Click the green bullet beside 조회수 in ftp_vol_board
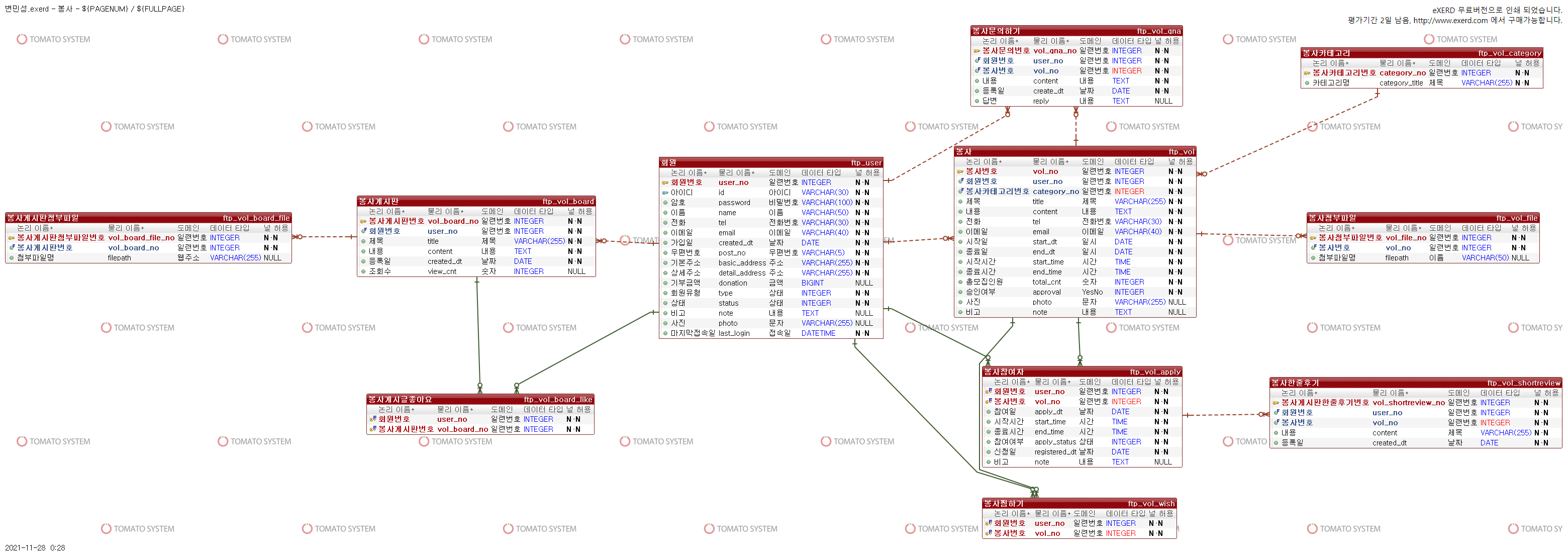Screen dimensions: 1568x557 click(363, 271)
